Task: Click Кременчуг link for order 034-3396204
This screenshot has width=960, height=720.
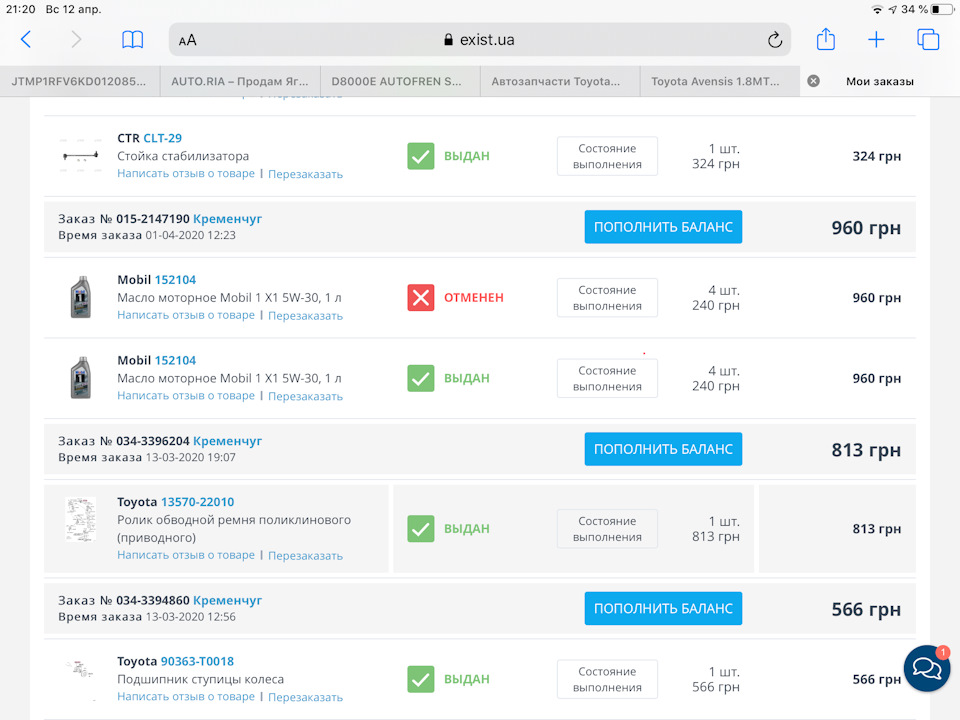Action: click(x=227, y=441)
